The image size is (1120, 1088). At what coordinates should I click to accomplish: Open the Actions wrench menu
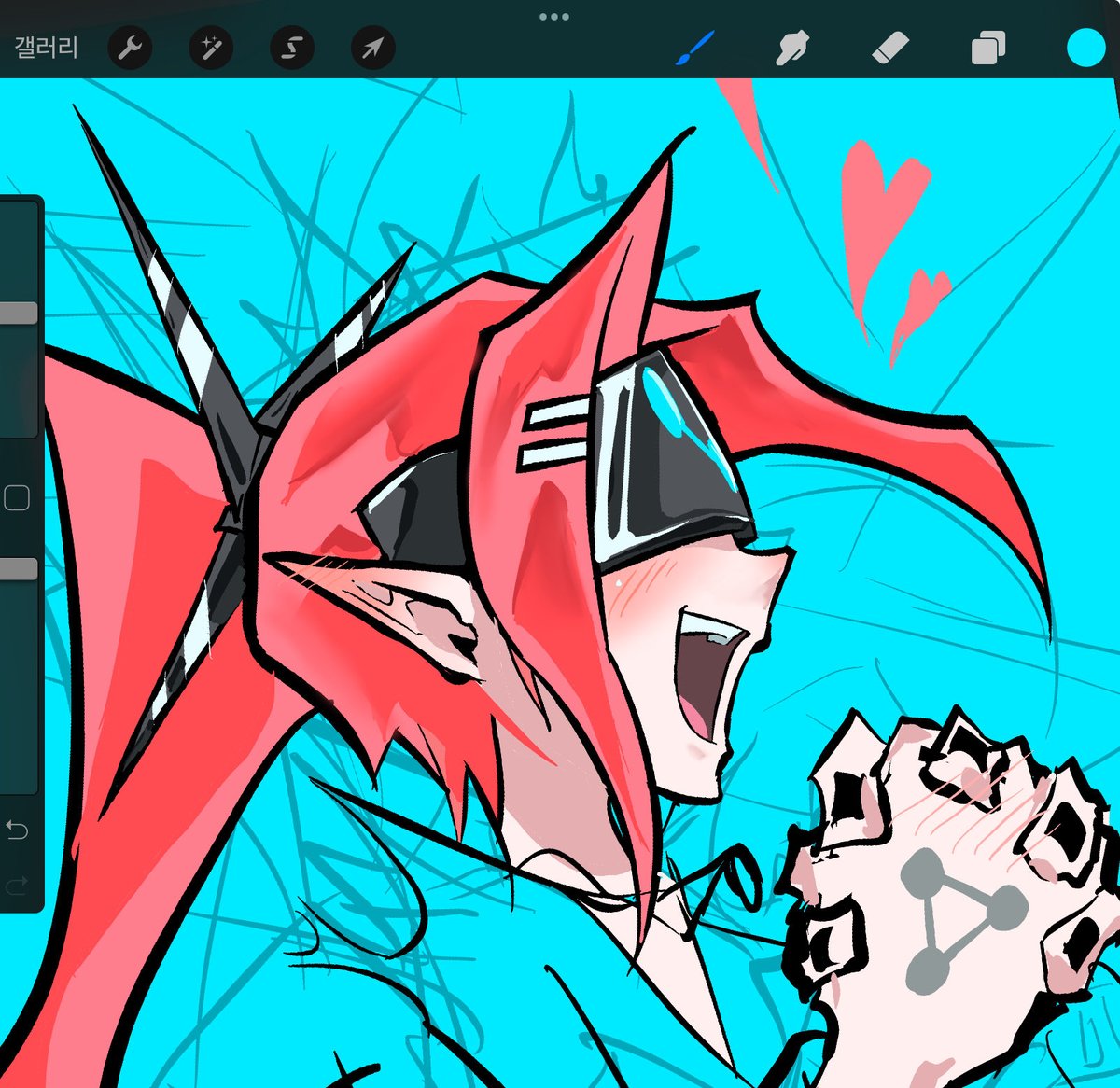click(x=130, y=49)
